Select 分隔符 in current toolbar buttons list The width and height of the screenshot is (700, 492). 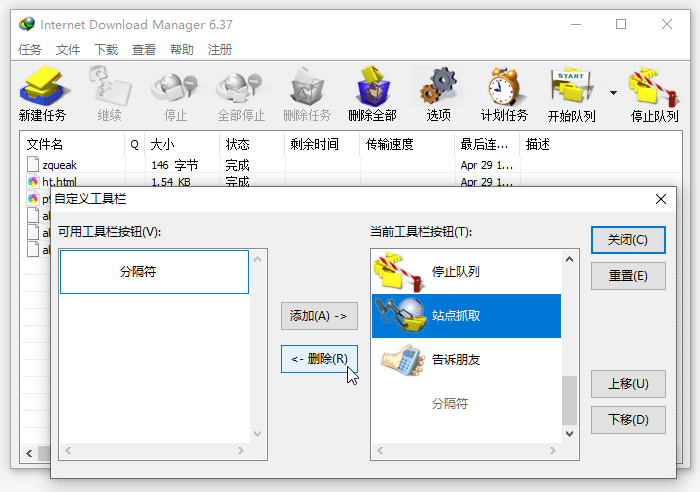click(x=466, y=403)
